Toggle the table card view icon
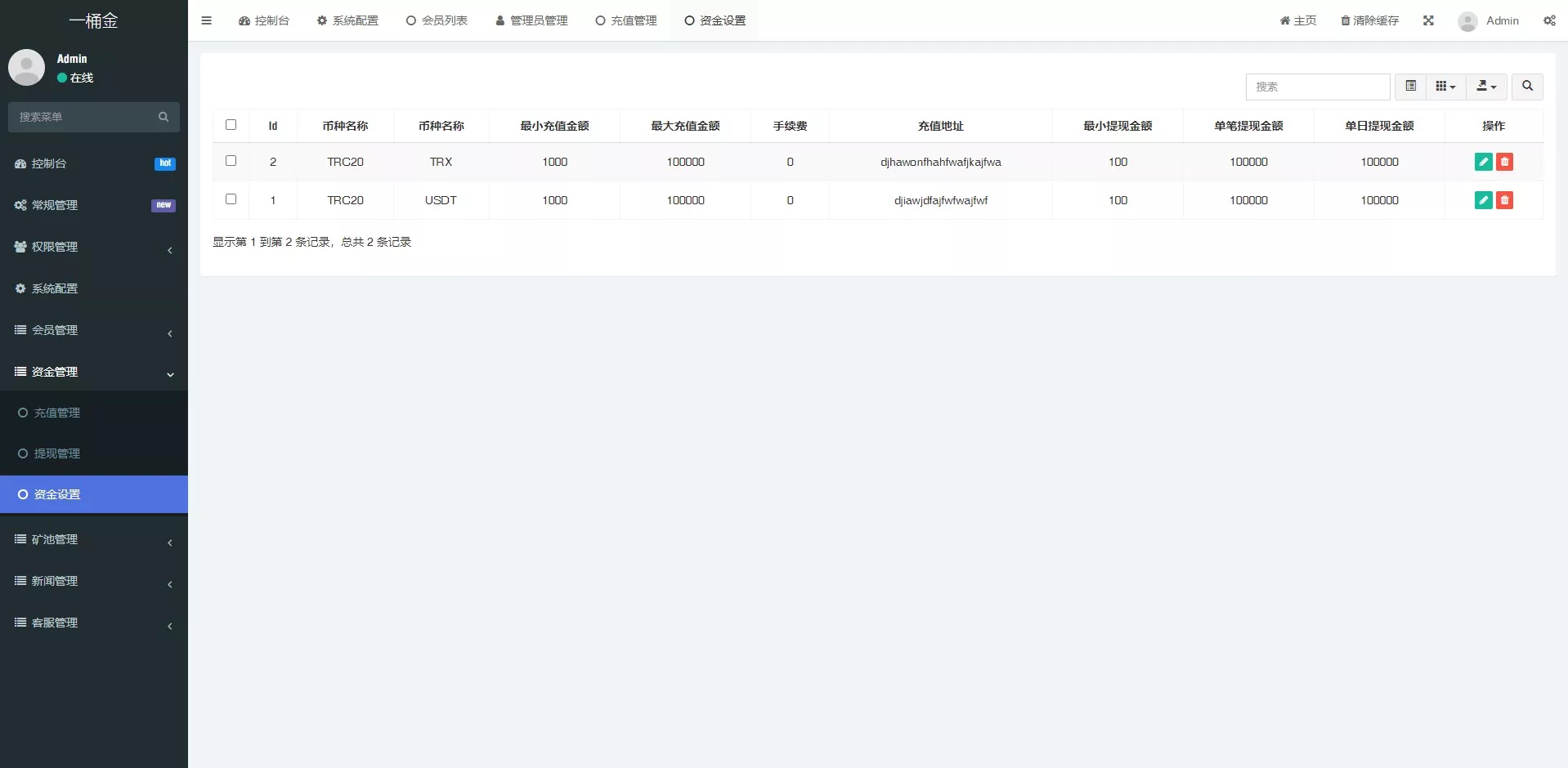The width and height of the screenshot is (1568, 768). point(1410,87)
